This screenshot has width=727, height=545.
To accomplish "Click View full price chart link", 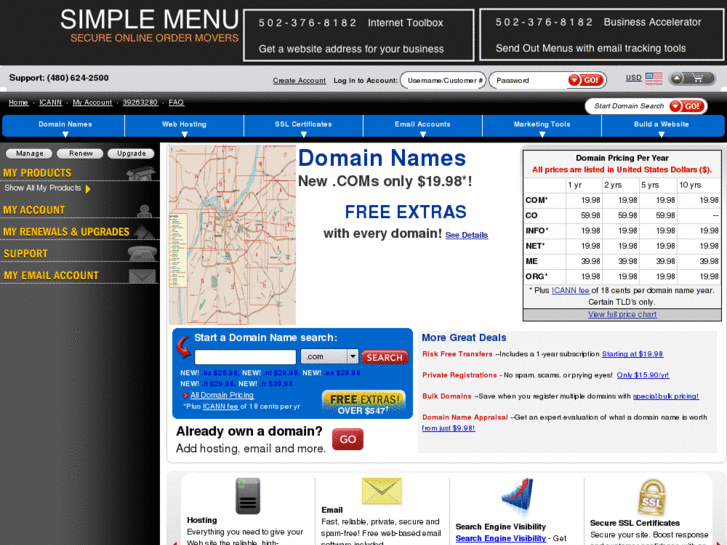I will coord(622,314).
